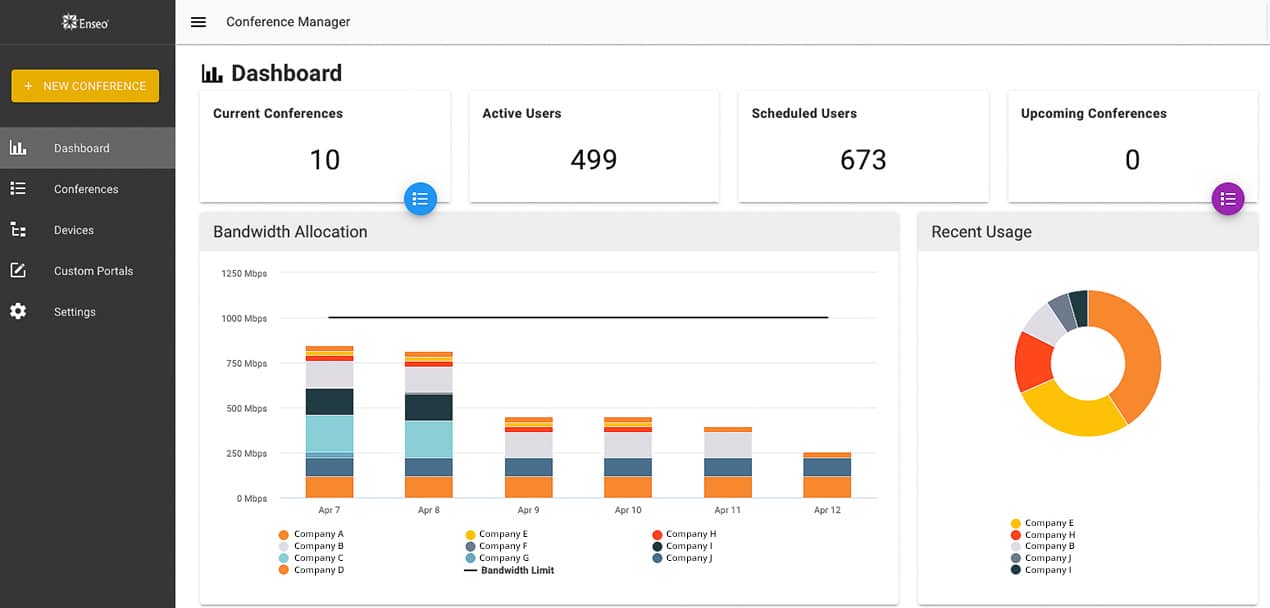Click the bar chart icon beside the Dashboard heading
The height and width of the screenshot is (608, 1270).
tap(210, 71)
